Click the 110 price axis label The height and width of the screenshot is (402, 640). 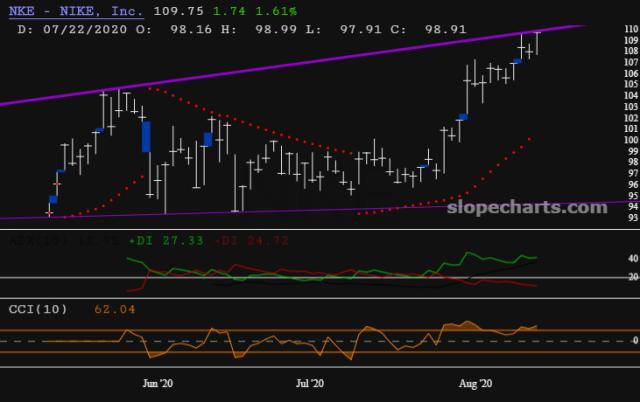630,30
